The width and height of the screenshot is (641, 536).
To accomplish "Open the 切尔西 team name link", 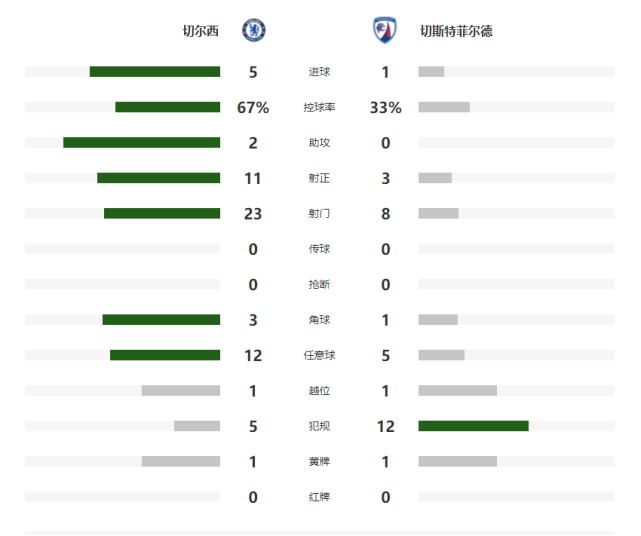I will click(x=200, y=31).
